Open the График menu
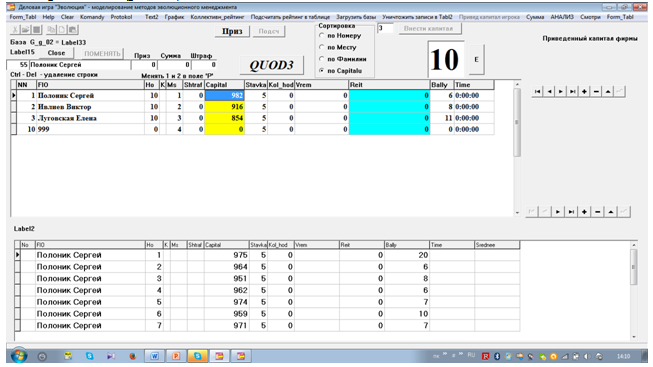653x367 pixels. tap(174, 17)
